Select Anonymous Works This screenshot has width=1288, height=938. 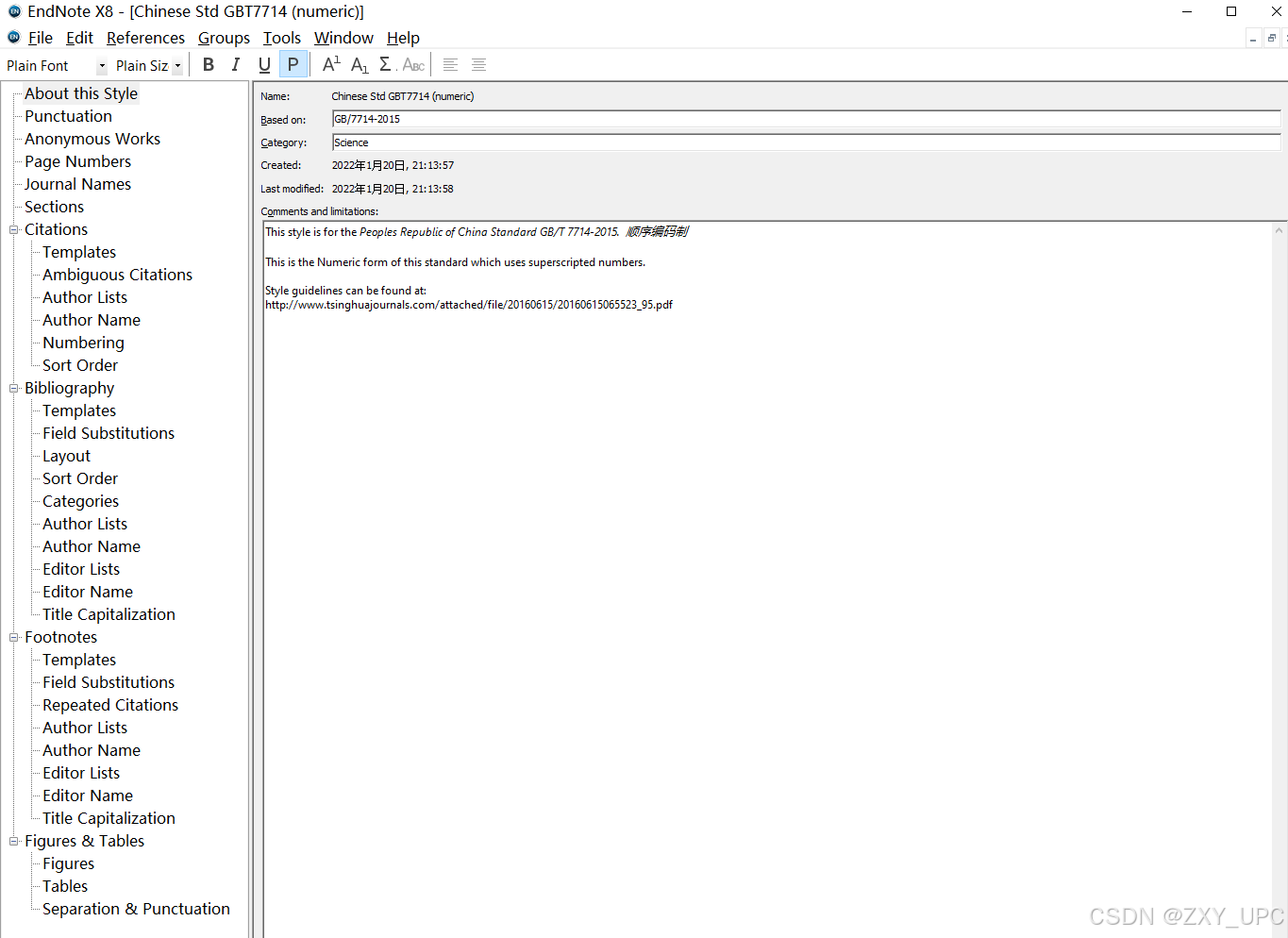click(92, 139)
